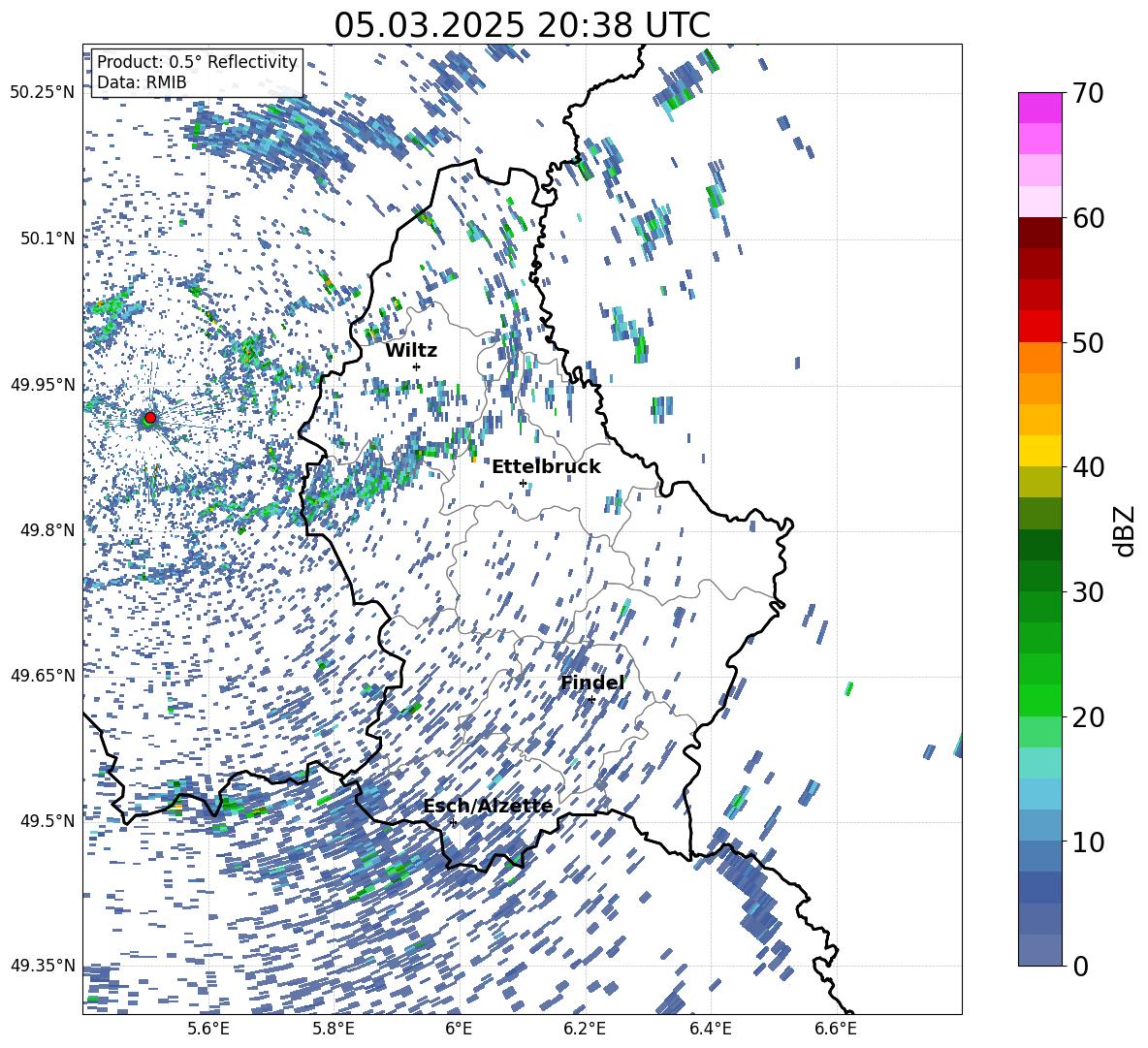Click the Wiltz location cross marker
The height and width of the screenshot is (1048, 1148).
pyautogui.click(x=417, y=366)
